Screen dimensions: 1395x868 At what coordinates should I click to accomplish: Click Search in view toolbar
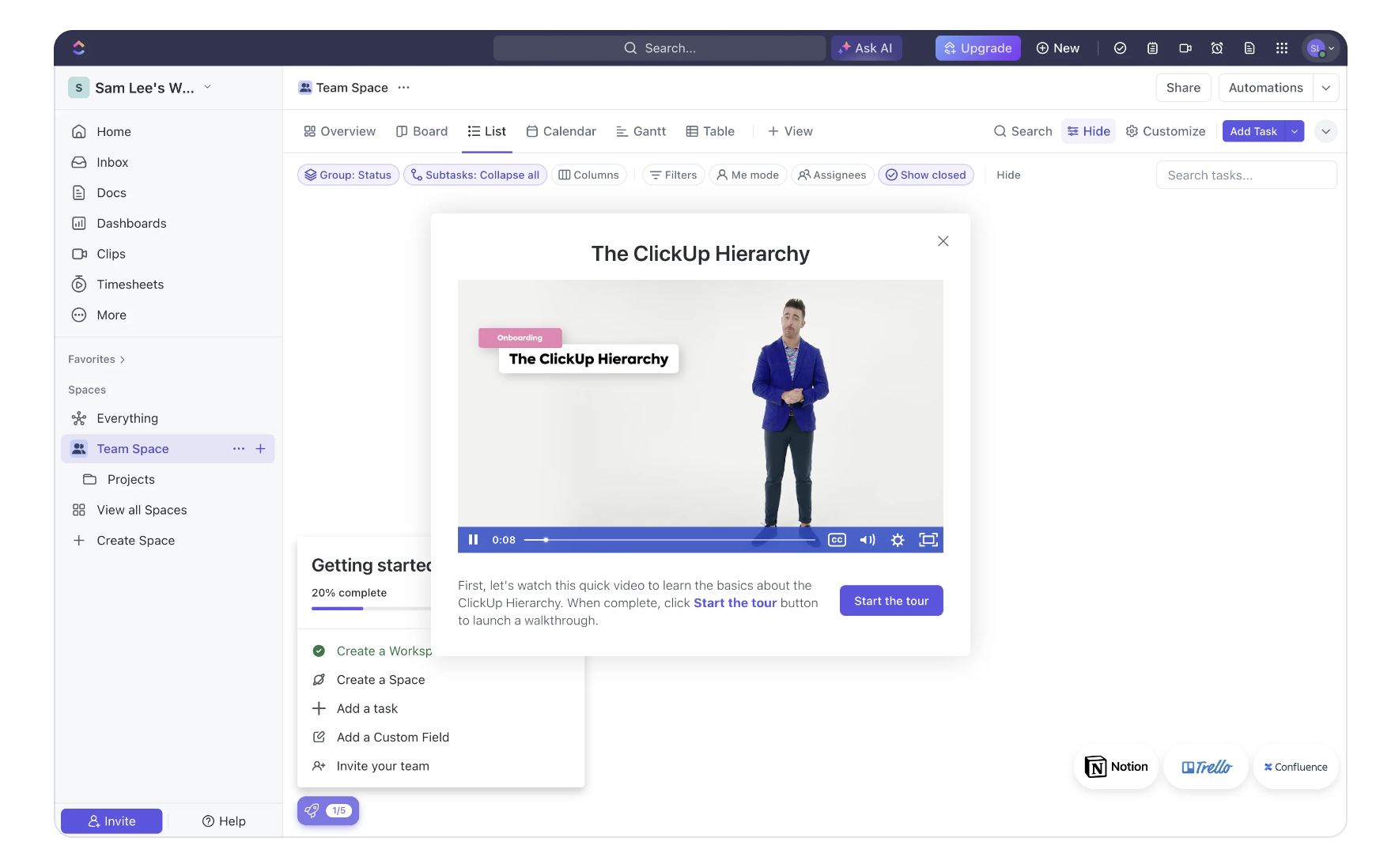[x=1023, y=131]
